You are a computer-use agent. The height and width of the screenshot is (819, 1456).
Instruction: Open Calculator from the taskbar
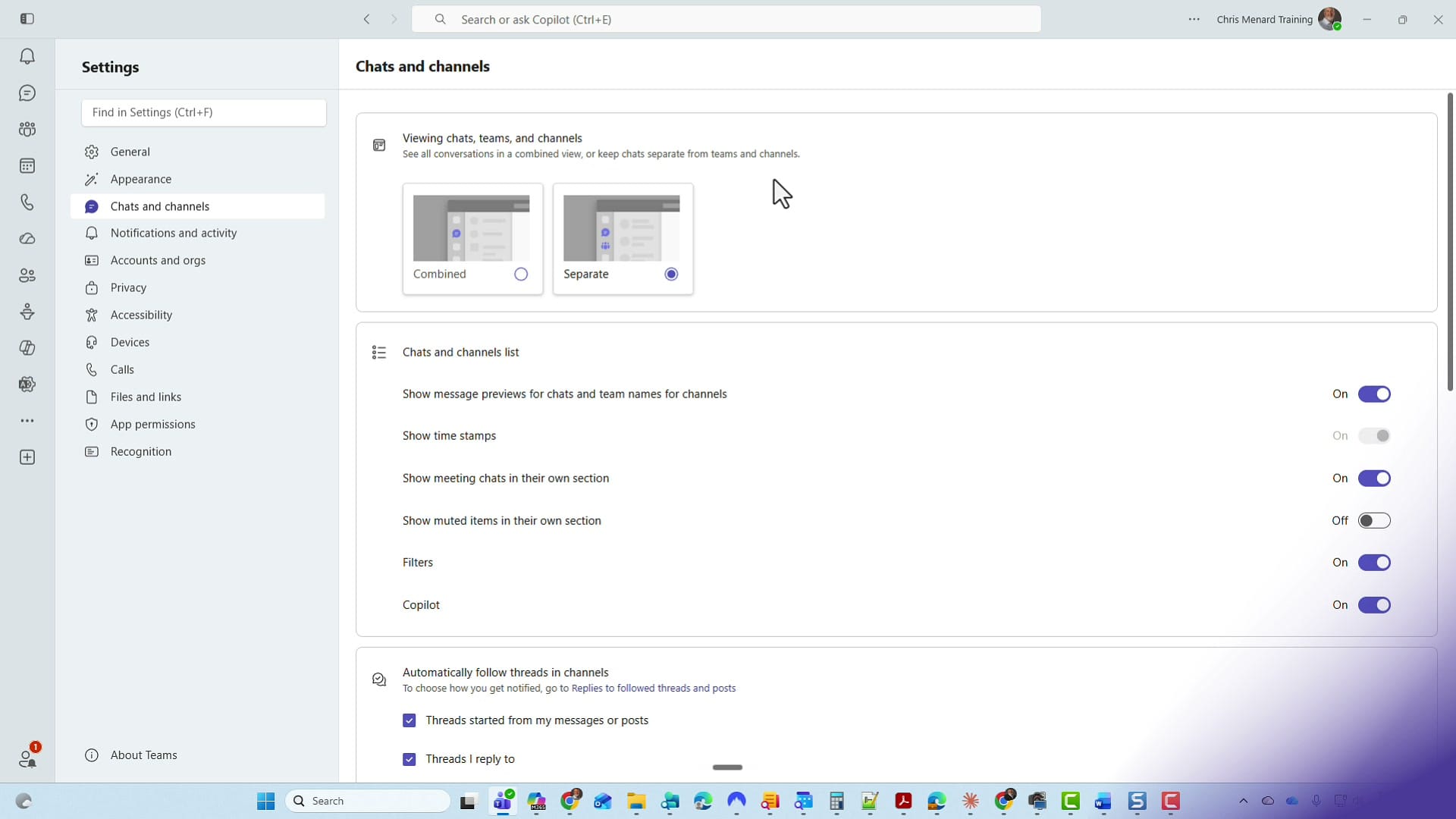coord(836,801)
